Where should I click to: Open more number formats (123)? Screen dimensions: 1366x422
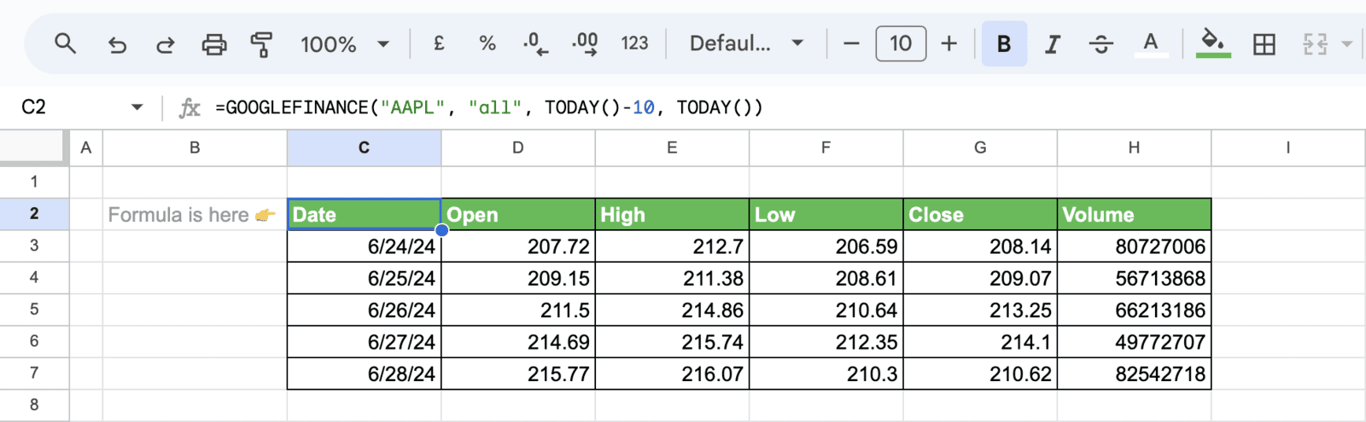635,44
